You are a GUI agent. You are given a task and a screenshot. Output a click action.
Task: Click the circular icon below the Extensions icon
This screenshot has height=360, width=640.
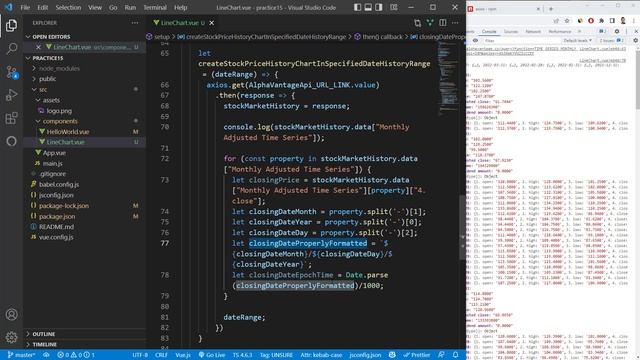[x=11, y=141]
